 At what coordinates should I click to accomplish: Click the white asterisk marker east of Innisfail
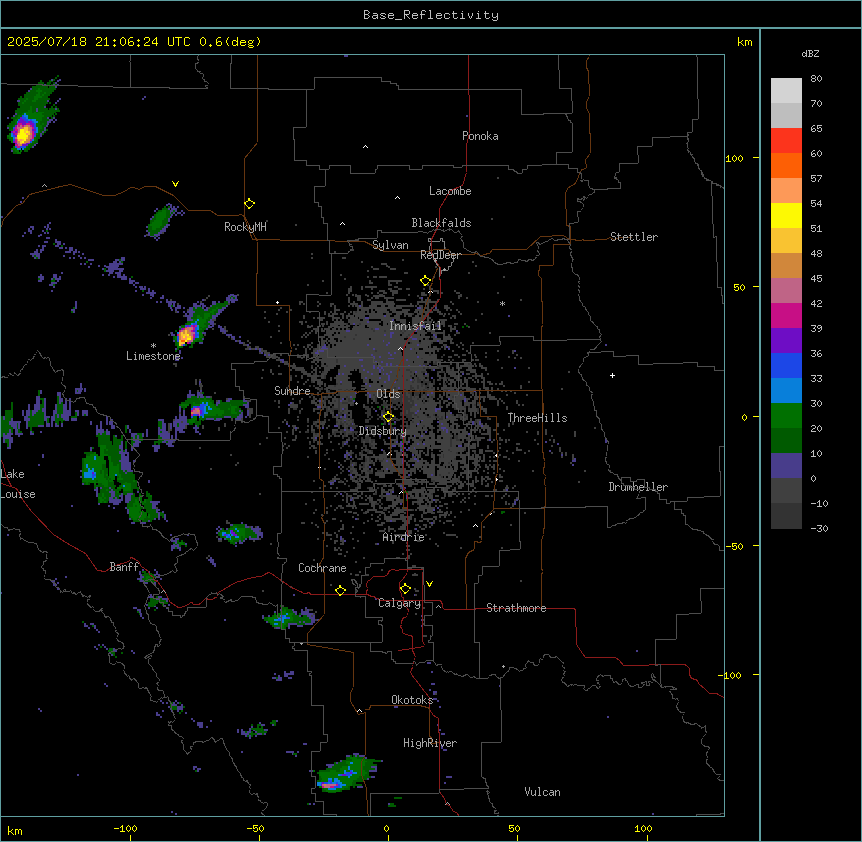point(502,304)
